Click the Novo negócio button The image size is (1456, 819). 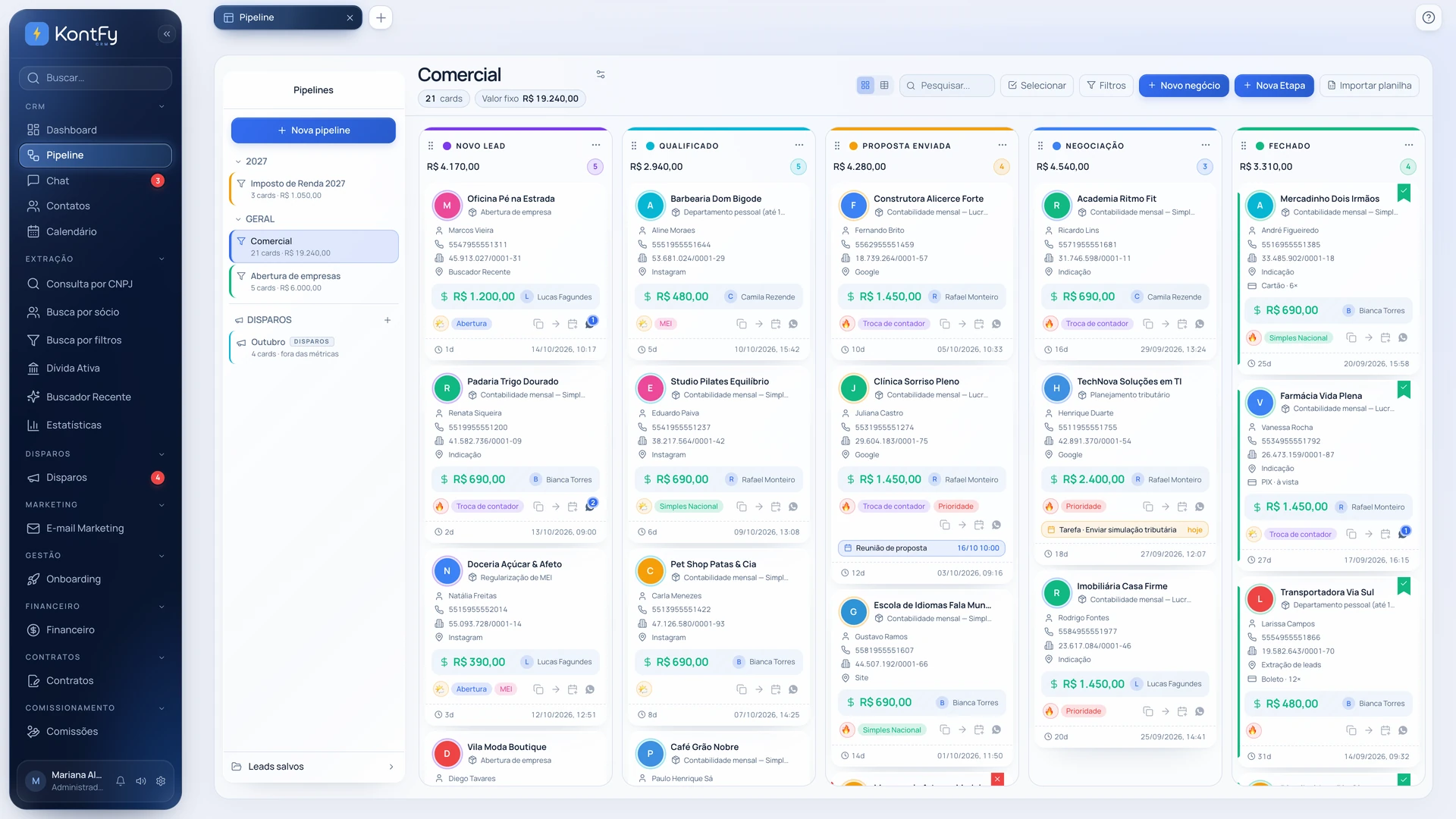coord(1184,86)
